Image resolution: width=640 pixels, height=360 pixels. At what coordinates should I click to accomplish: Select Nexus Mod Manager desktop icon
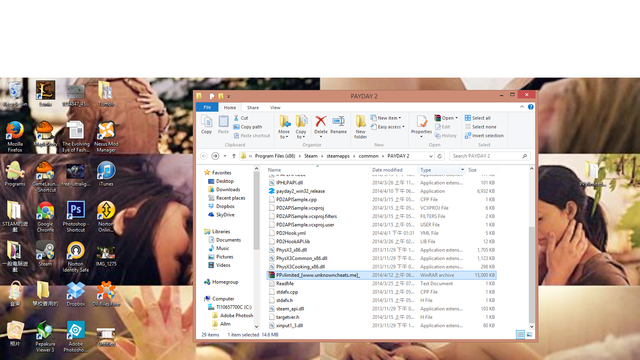pos(106,136)
